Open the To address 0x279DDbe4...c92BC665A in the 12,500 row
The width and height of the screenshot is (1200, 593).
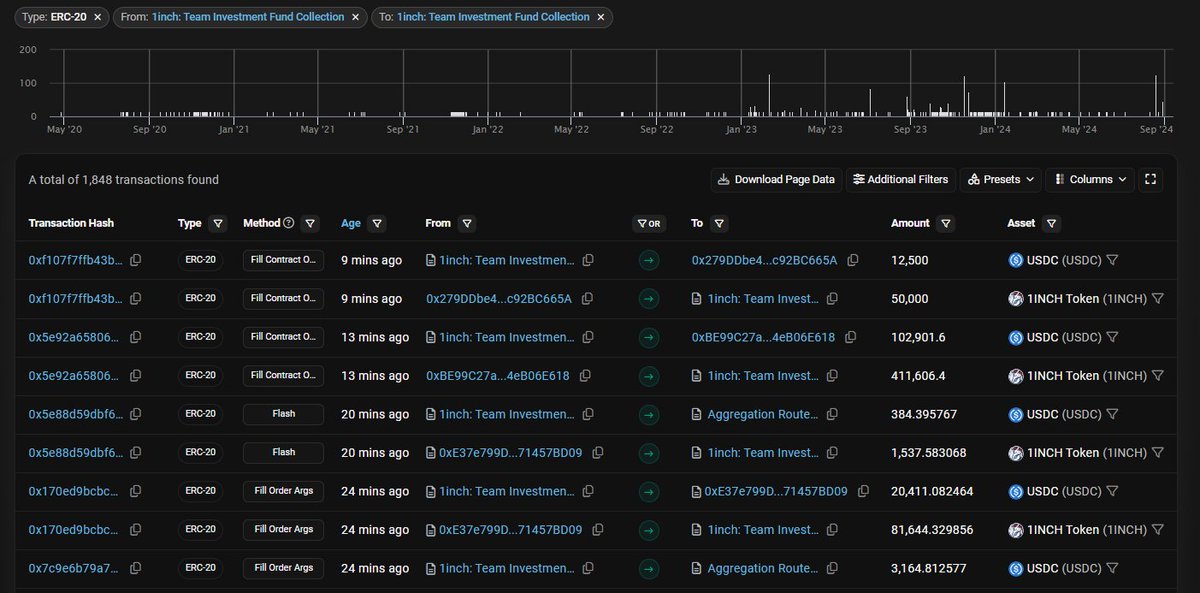(764, 260)
